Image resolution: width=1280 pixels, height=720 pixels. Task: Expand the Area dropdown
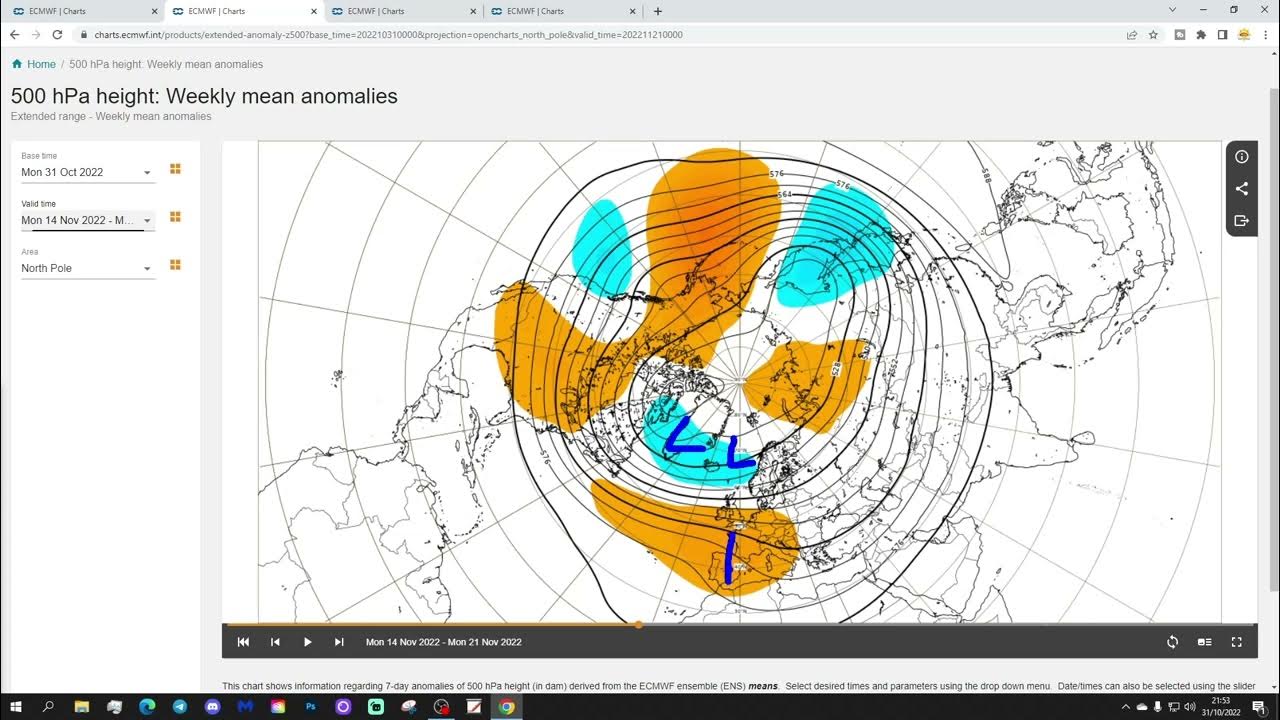(x=88, y=268)
